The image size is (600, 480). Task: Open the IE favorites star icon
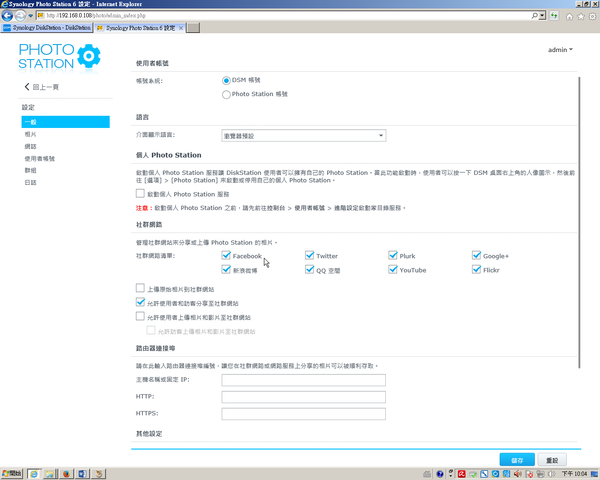tap(581, 16)
